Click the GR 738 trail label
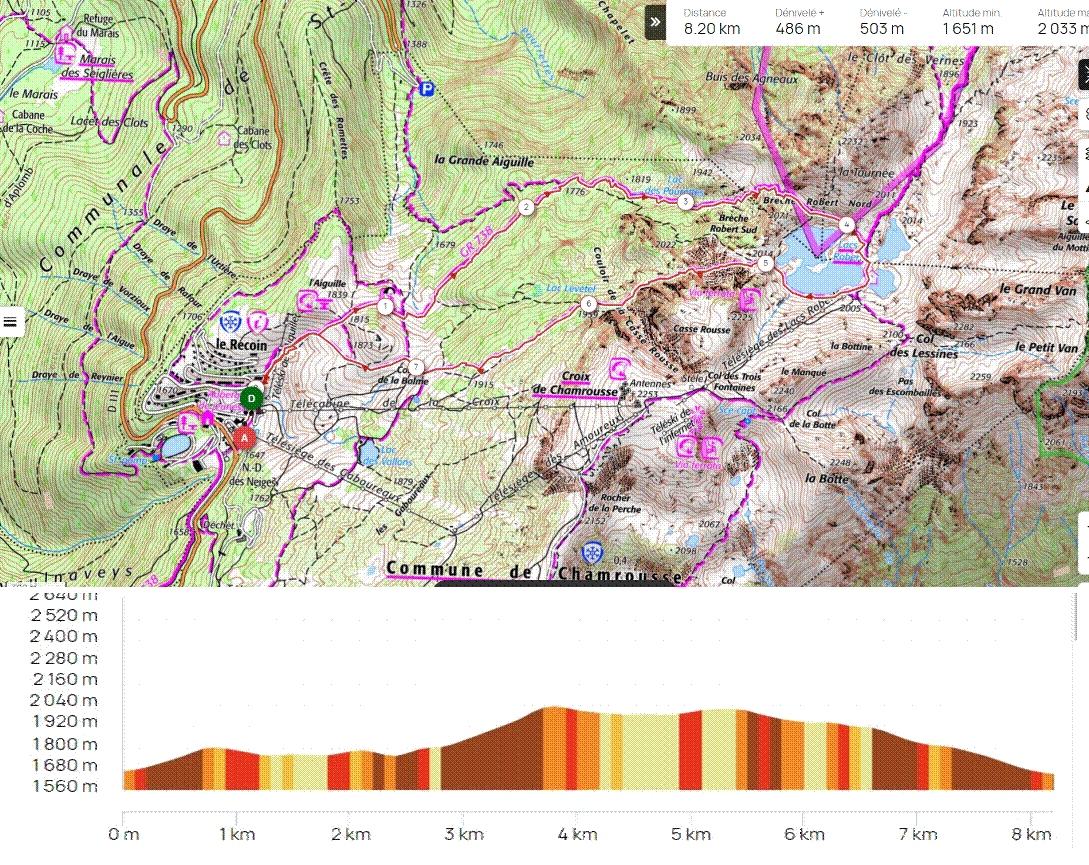Screen dimensions: 1089x865 tap(476, 241)
